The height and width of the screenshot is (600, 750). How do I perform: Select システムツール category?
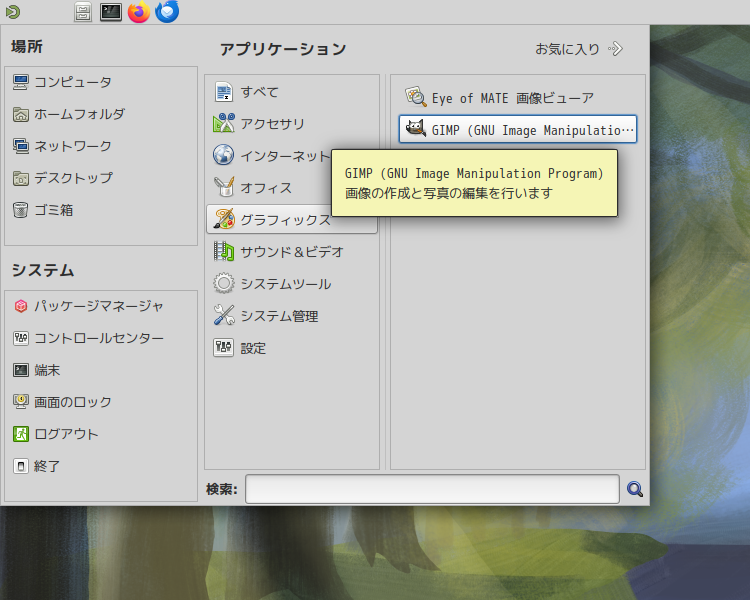point(292,284)
